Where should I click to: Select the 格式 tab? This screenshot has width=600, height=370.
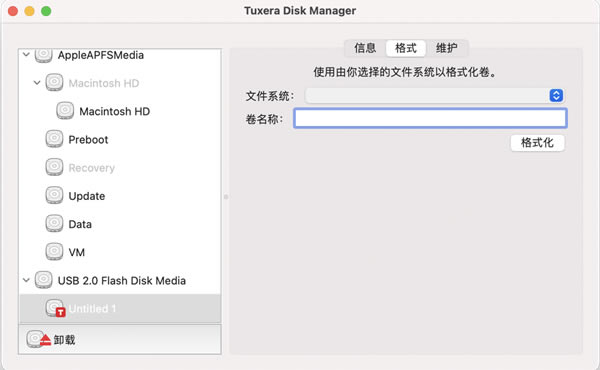(406, 48)
